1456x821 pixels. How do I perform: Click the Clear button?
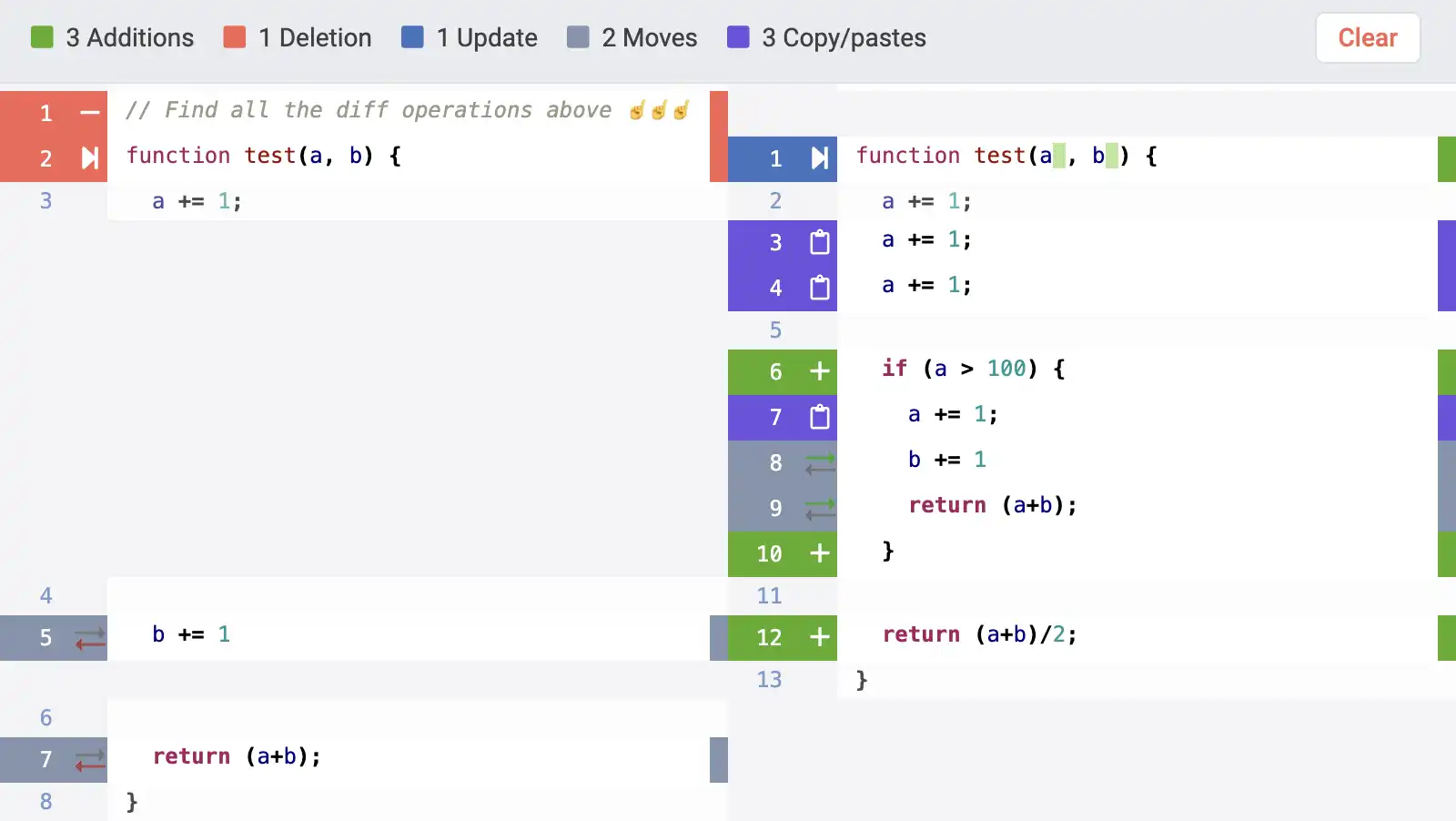tap(1367, 38)
